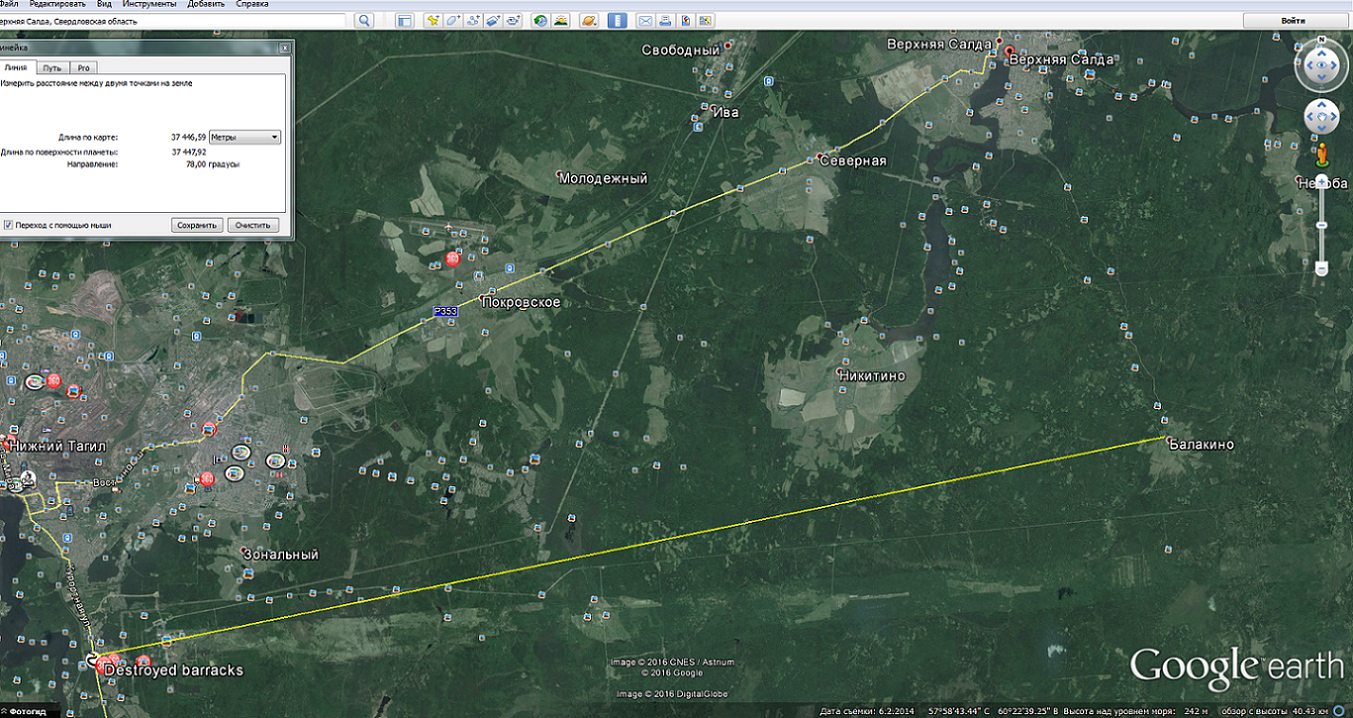Image resolution: width=1353 pixels, height=718 pixels.
Task: Click the Очистить button
Action: pos(253,225)
